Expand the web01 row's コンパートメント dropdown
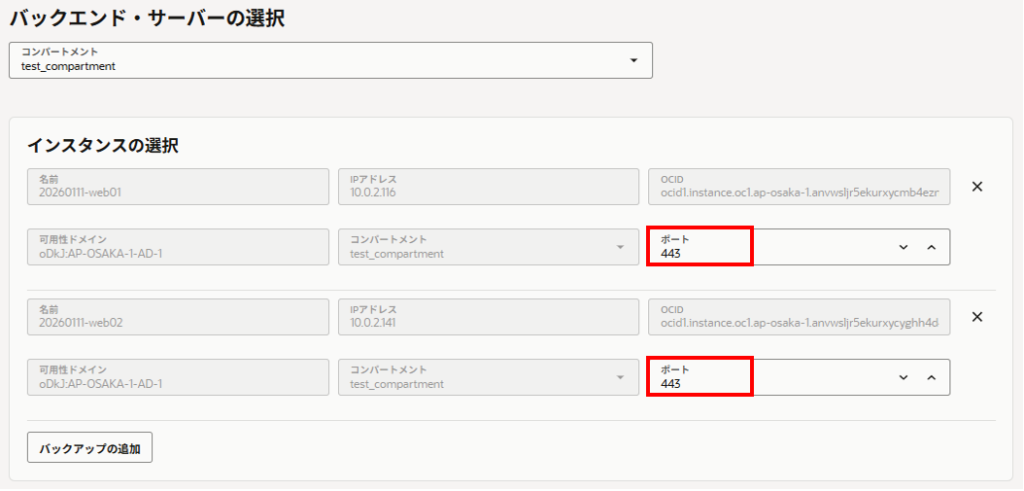Viewport: 1024px width, 491px height. 620,247
